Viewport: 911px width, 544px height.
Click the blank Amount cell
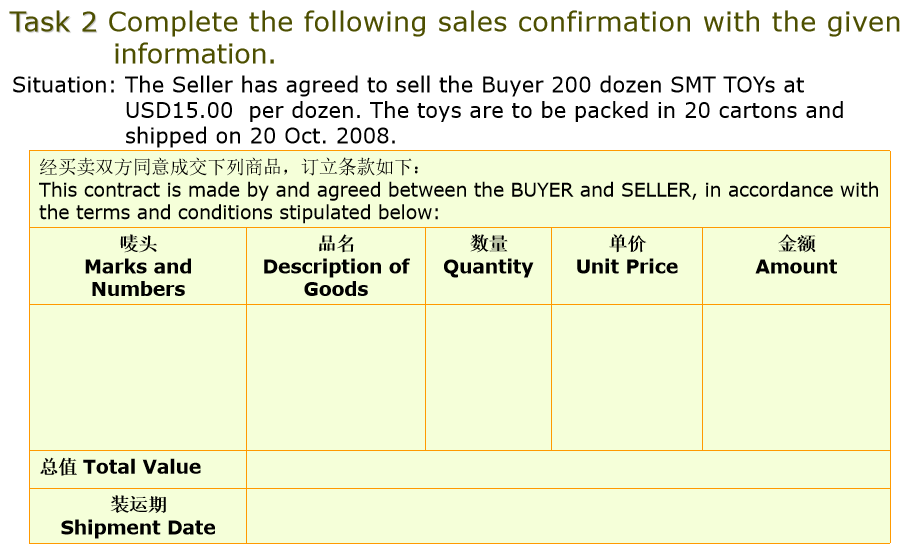click(796, 377)
